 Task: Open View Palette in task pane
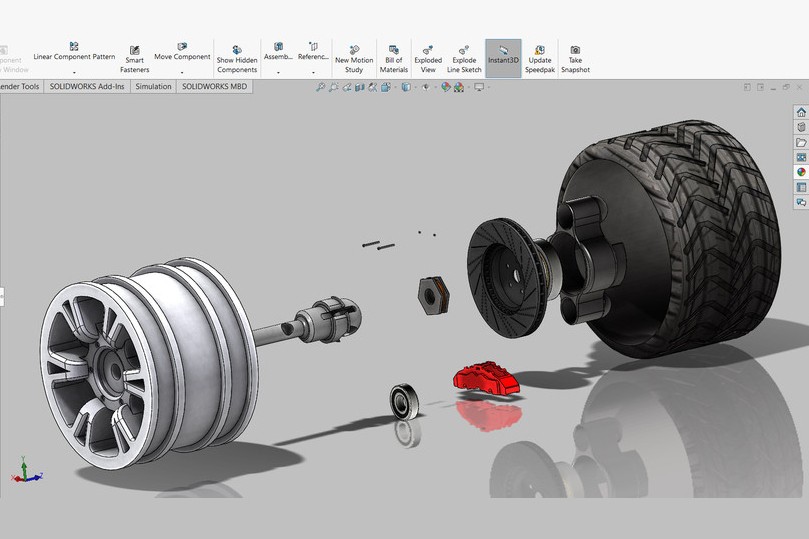pyautogui.click(x=801, y=157)
